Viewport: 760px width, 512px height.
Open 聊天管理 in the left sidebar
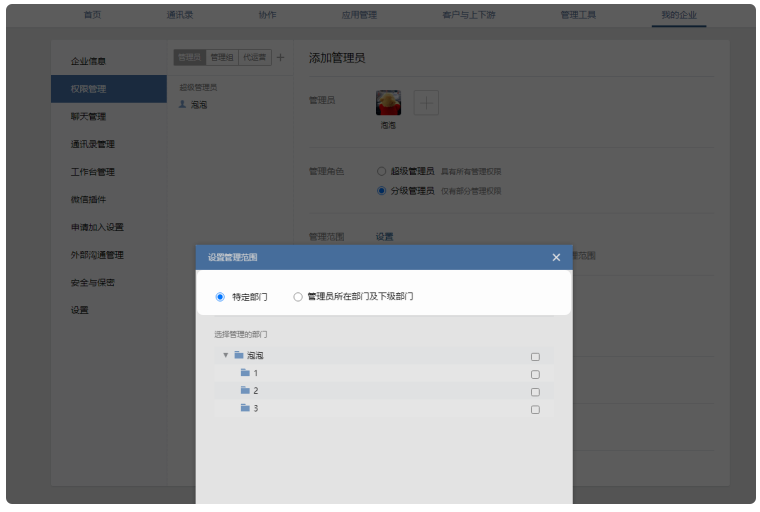tap(88, 116)
